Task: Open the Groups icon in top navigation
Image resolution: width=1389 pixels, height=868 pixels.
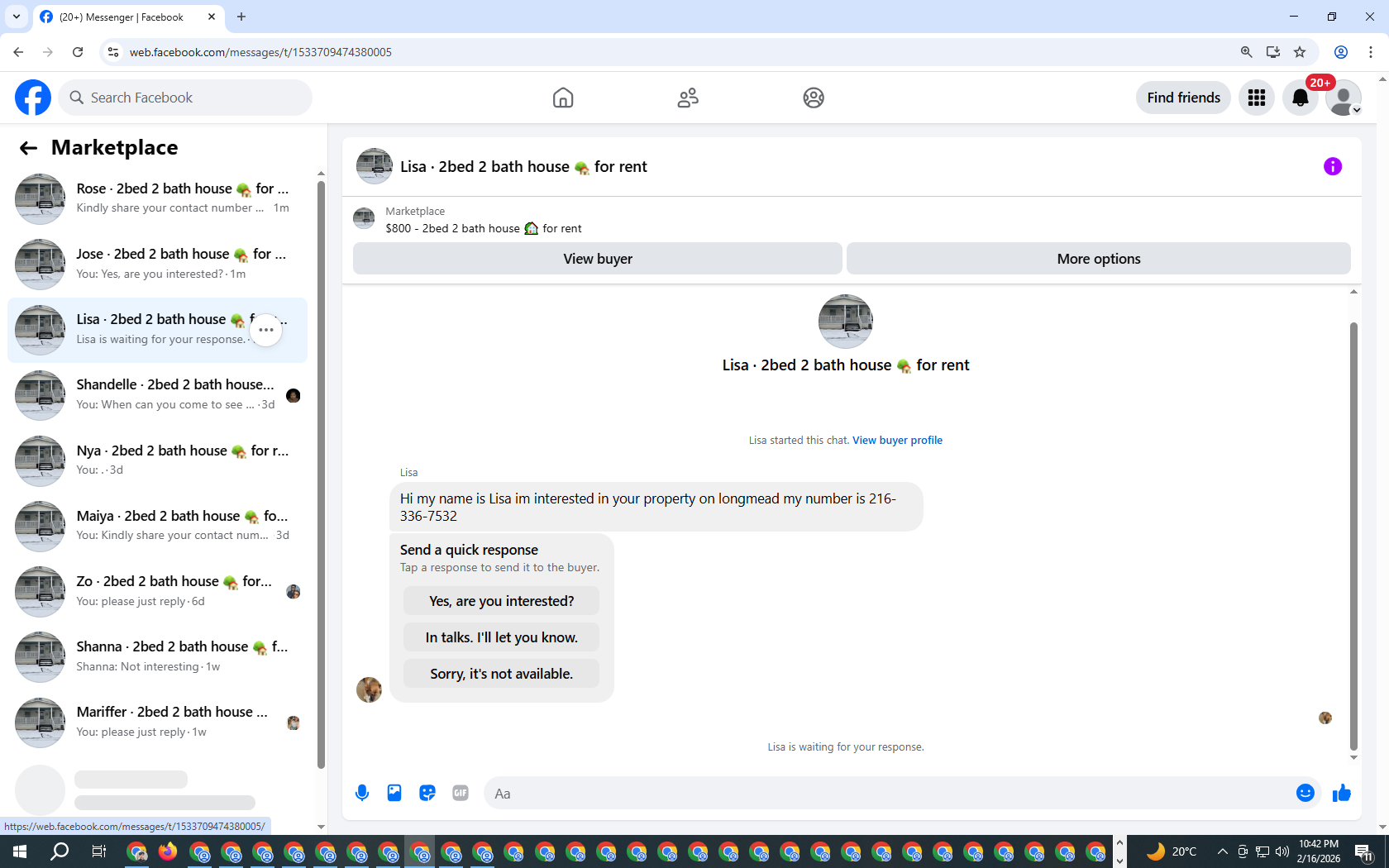Action: click(x=814, y=98)
